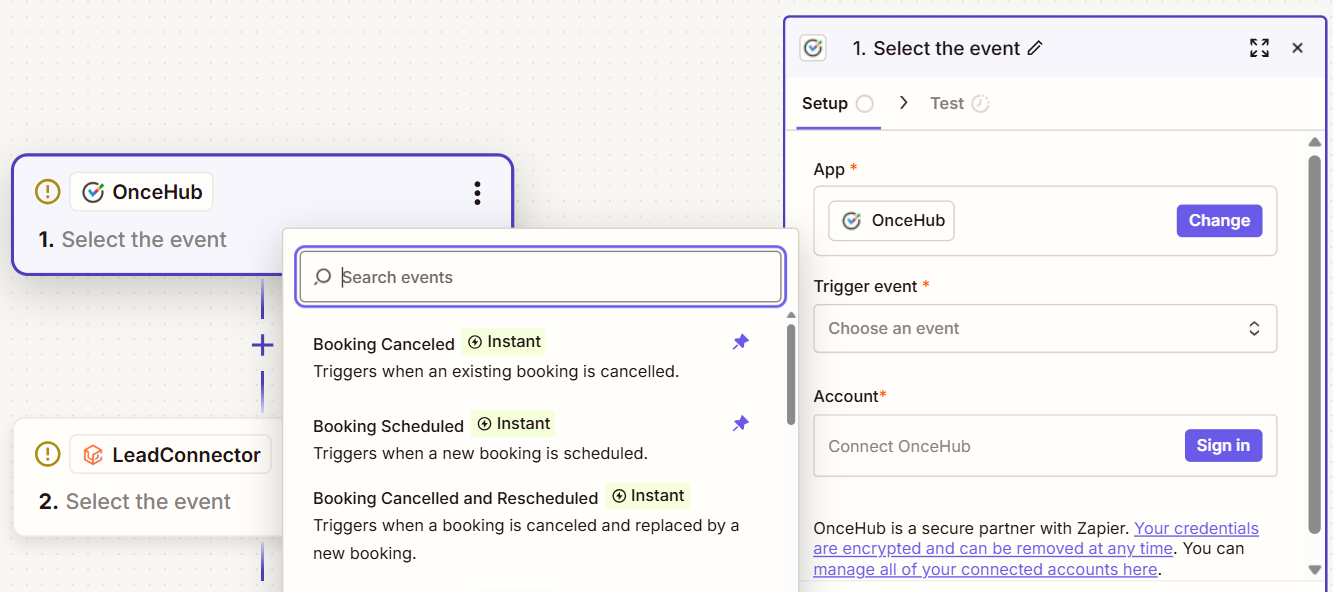Click the LeadConnector app chip in step 2
Viewport: 1333px width, 592px height.
click(170, 455)
